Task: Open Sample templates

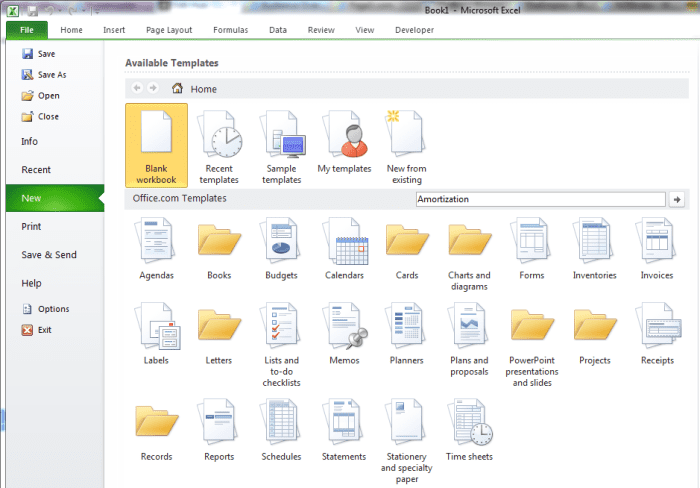Action: click(282, 145)
